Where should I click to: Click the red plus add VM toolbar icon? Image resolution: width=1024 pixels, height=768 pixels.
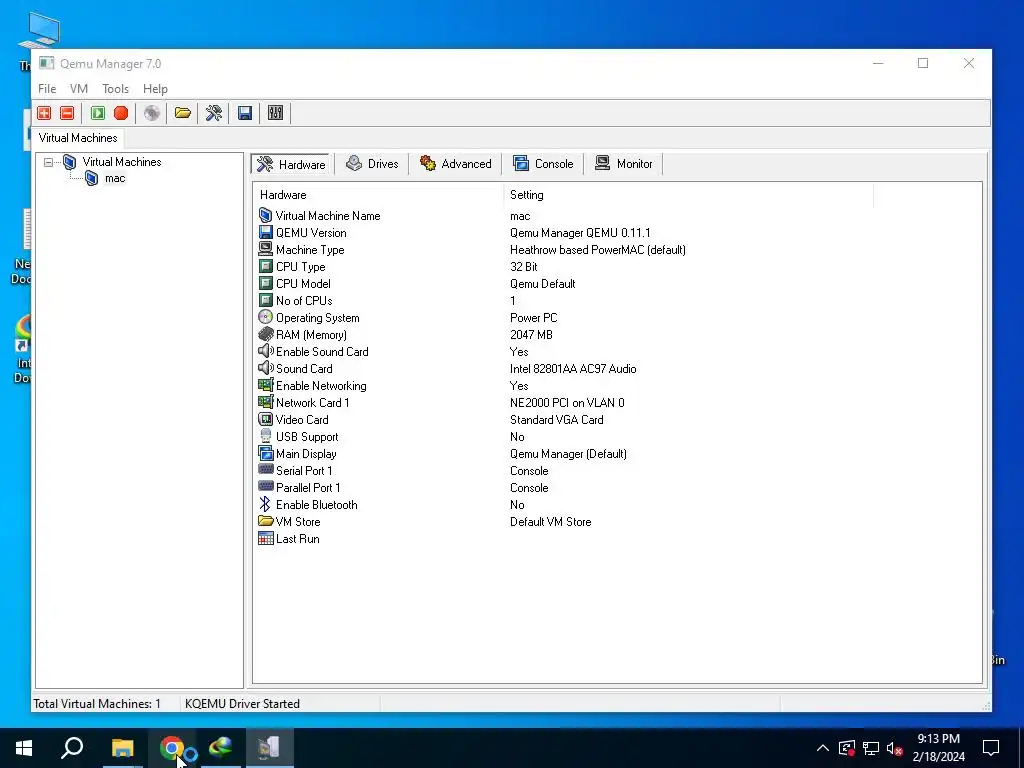click(x=44, y=113)
